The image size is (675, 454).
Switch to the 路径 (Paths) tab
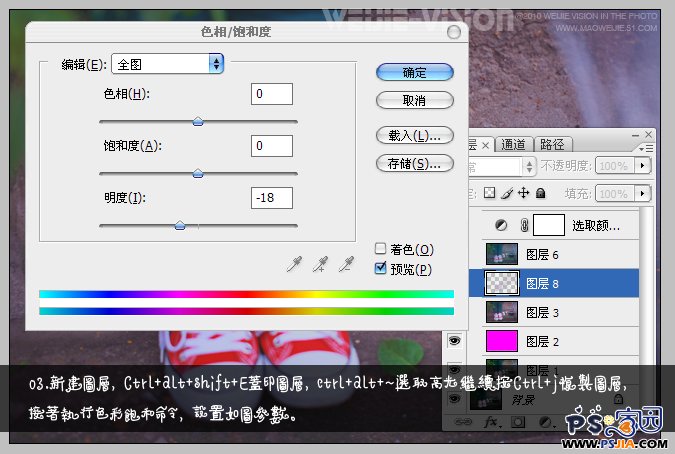coord(551,144)
